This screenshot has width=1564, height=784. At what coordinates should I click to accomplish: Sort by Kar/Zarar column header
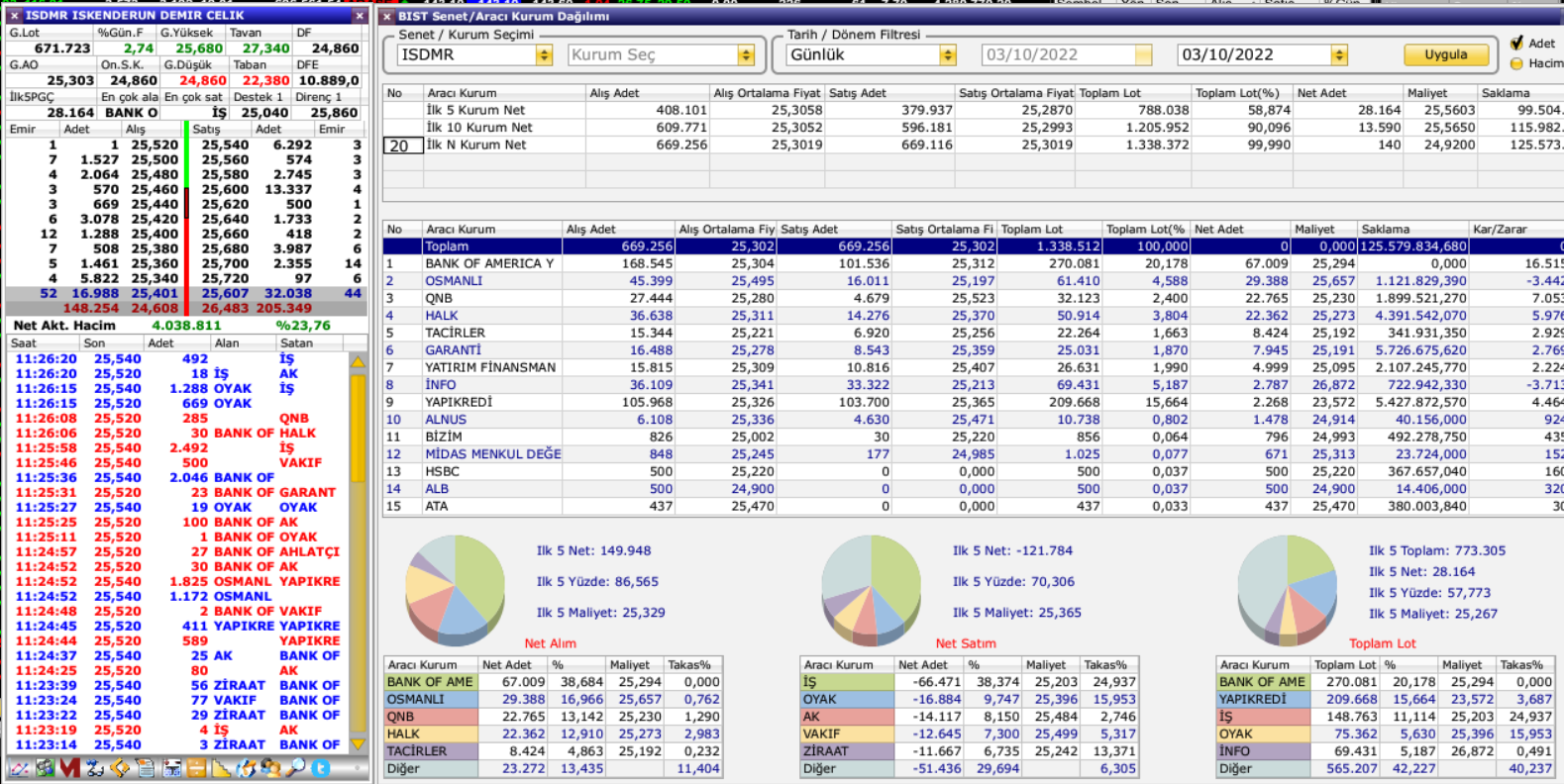(x=1515, y=229)
